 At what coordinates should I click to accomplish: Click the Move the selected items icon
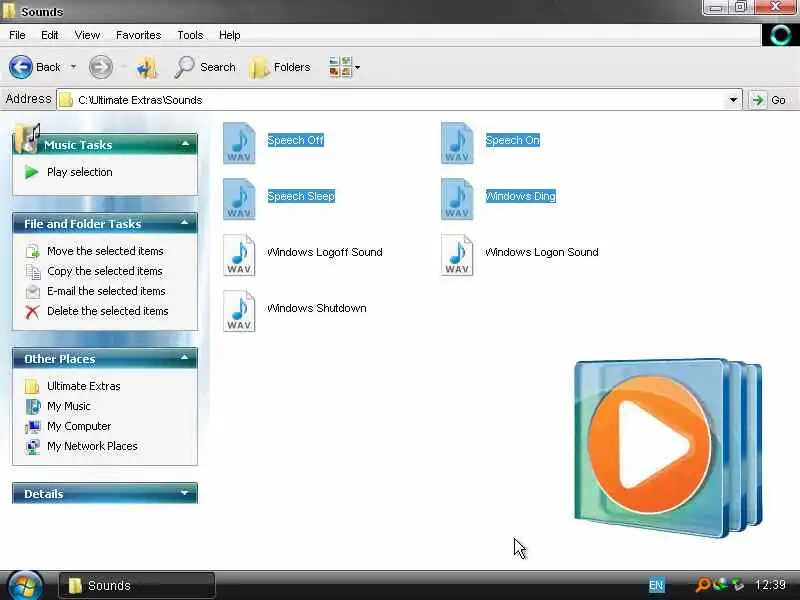point(33,251)
